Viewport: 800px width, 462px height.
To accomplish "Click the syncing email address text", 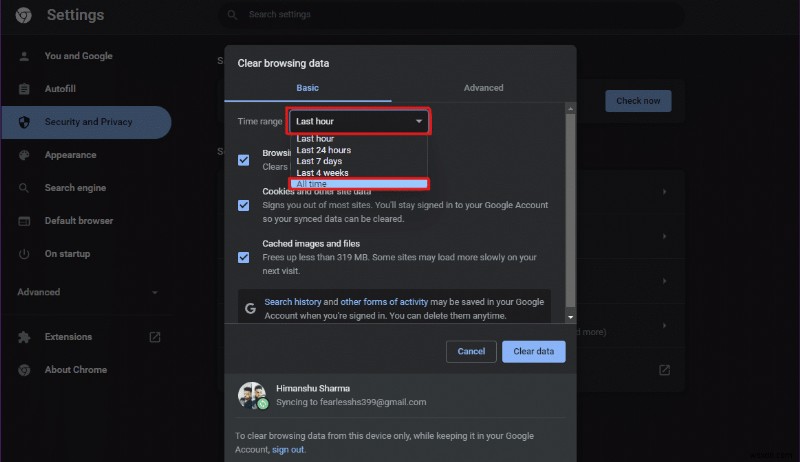I will pos(373,402).
